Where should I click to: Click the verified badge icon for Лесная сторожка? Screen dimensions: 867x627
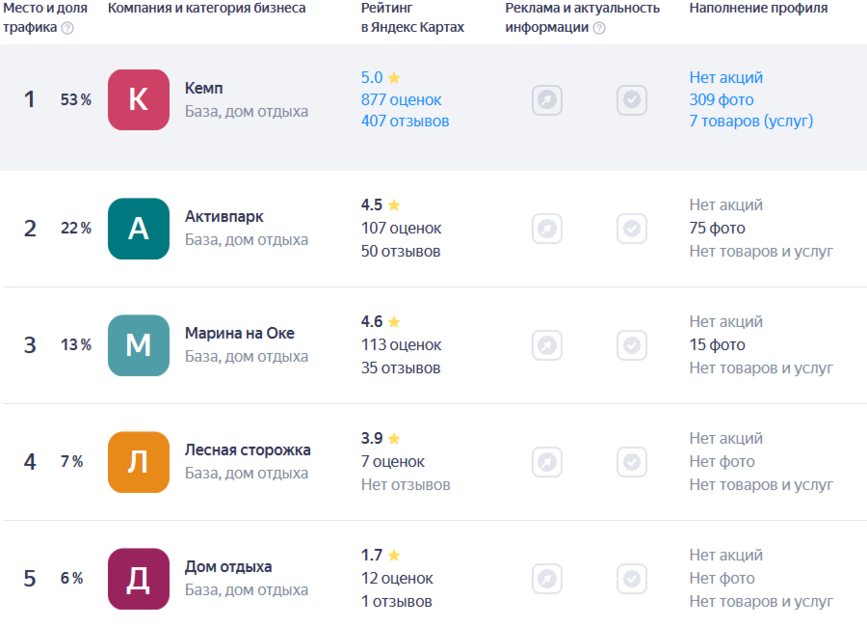(631, 462)
